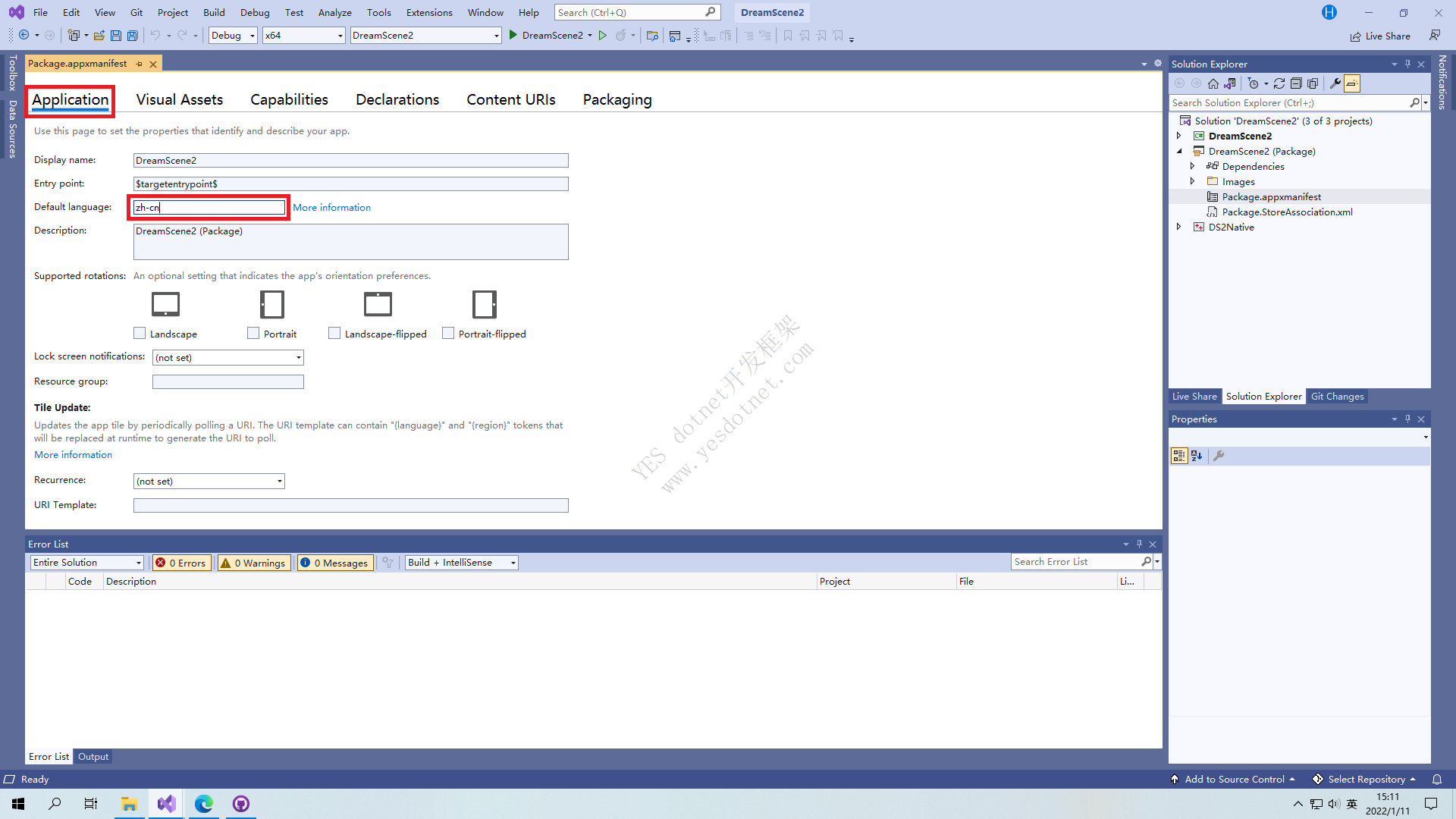Open the Capabilities tab
The image size is (1456, 819).
tap(289, 100)
